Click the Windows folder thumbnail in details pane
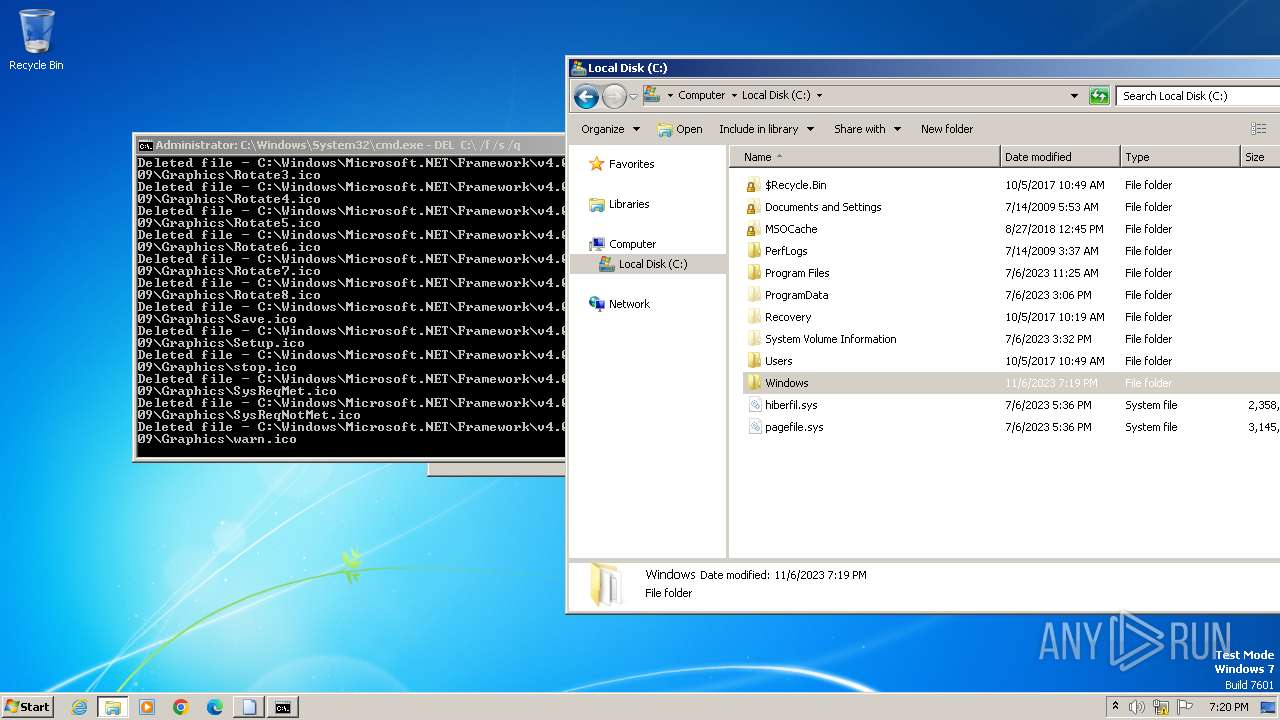 click(605, 584)
